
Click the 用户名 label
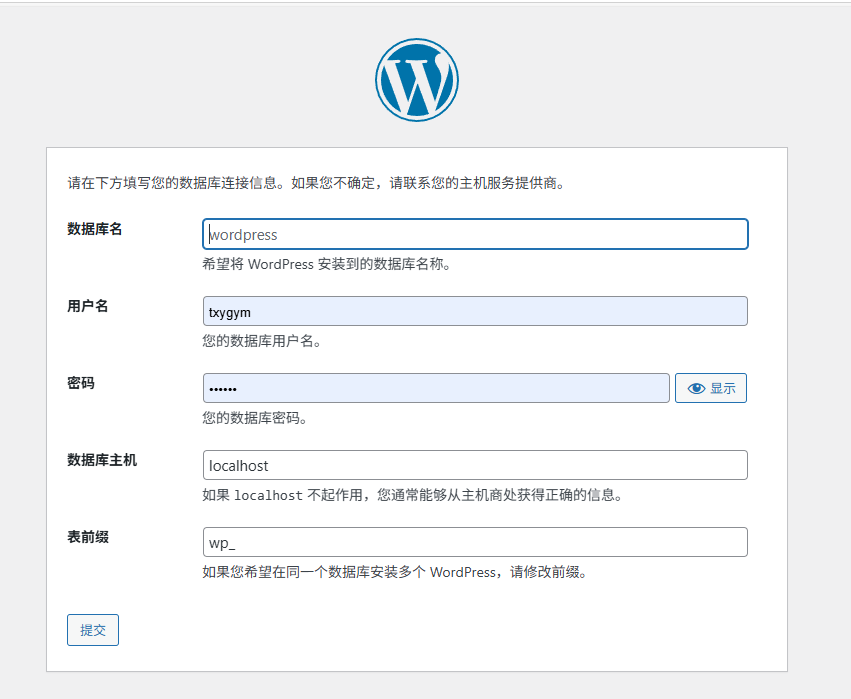(88, 306)
